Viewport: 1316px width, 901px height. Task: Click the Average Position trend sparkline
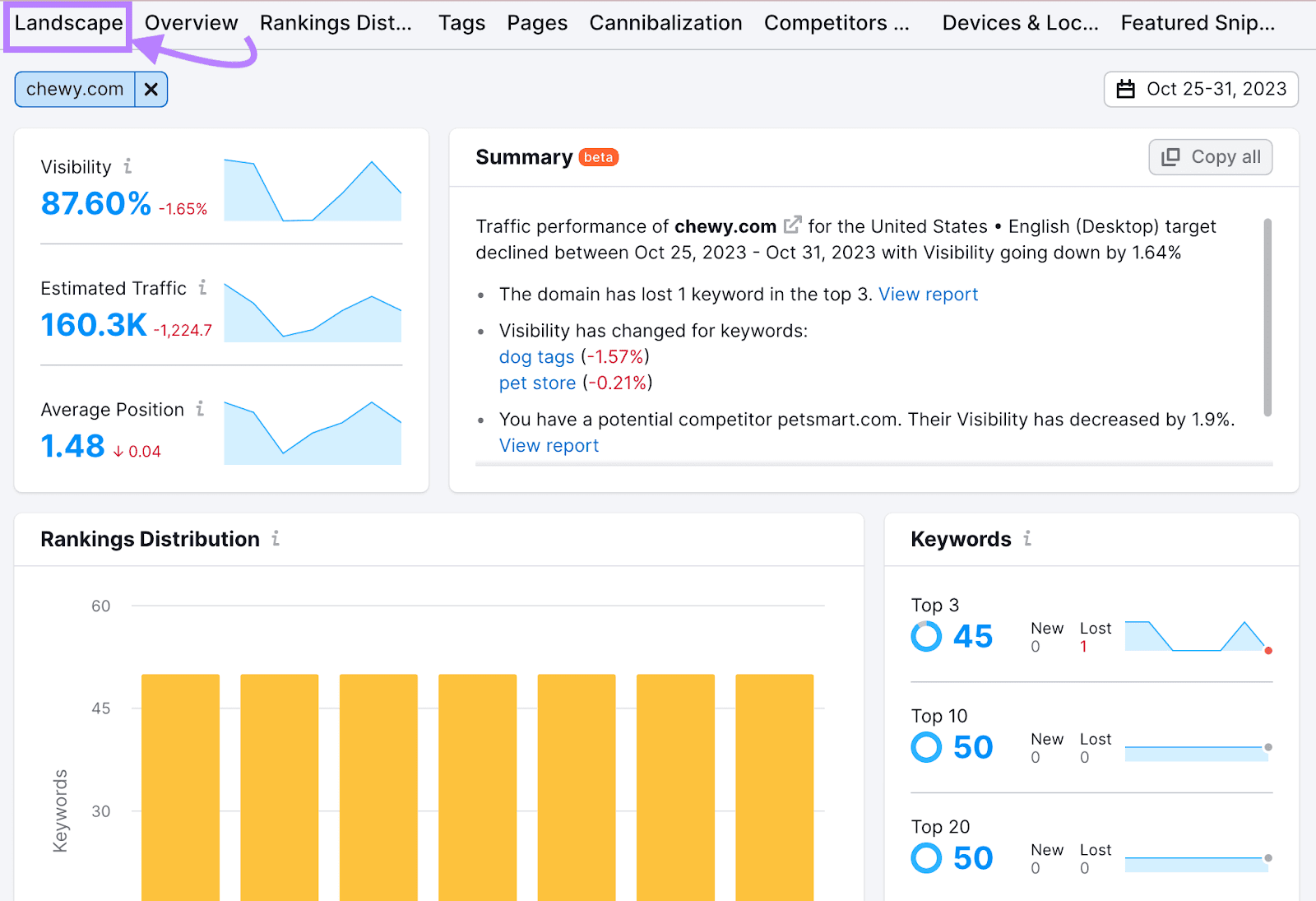[x=313, y=433]
